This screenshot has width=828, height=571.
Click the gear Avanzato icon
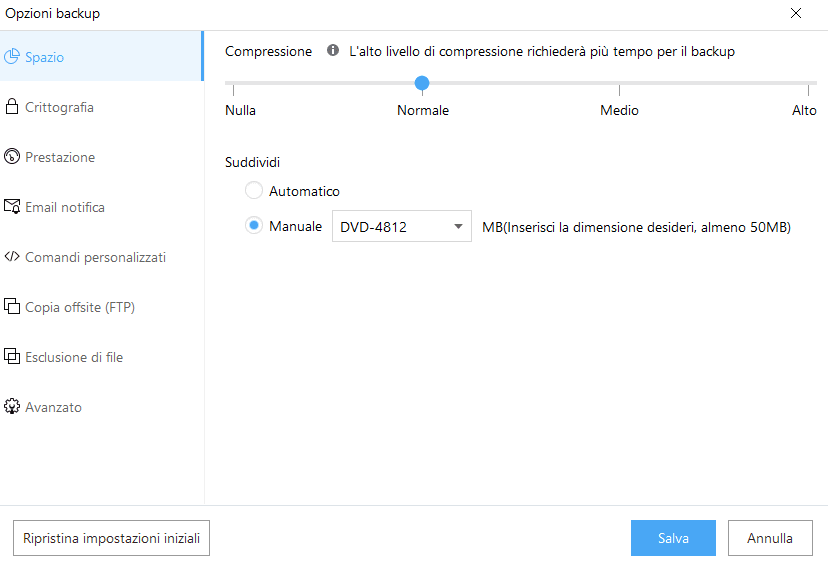[12, 407]
